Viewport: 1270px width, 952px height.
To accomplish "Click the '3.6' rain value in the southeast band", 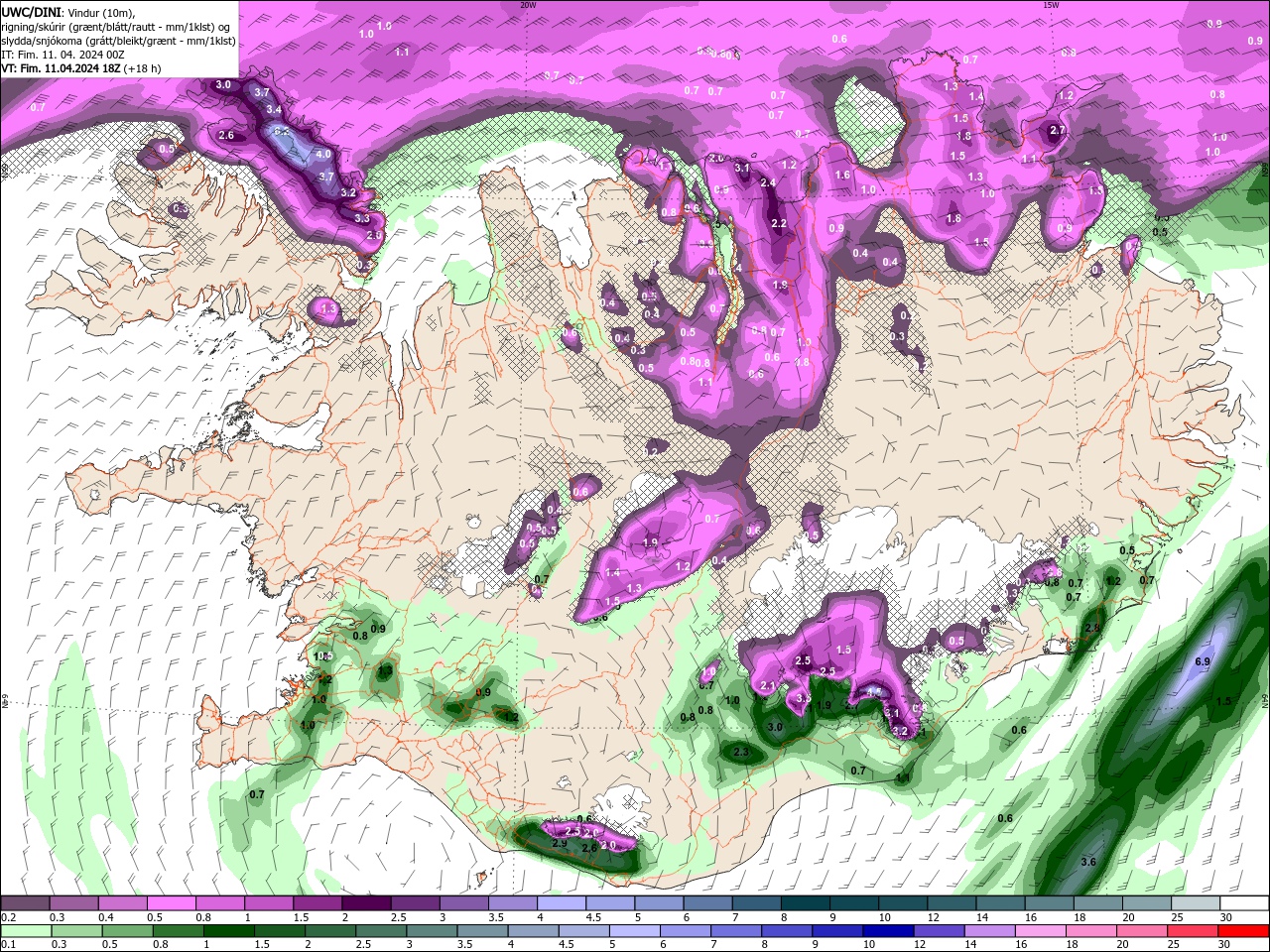I will pos(1088,862).
